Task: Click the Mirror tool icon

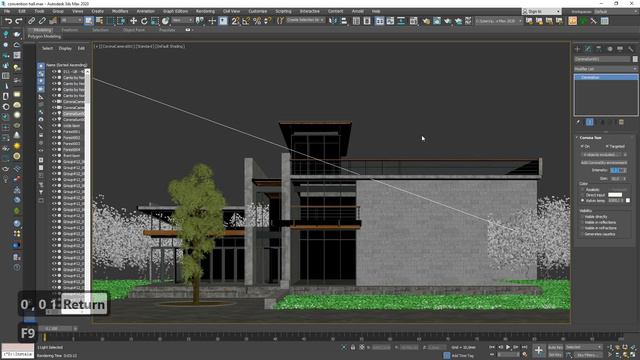Action: [333, 21]
